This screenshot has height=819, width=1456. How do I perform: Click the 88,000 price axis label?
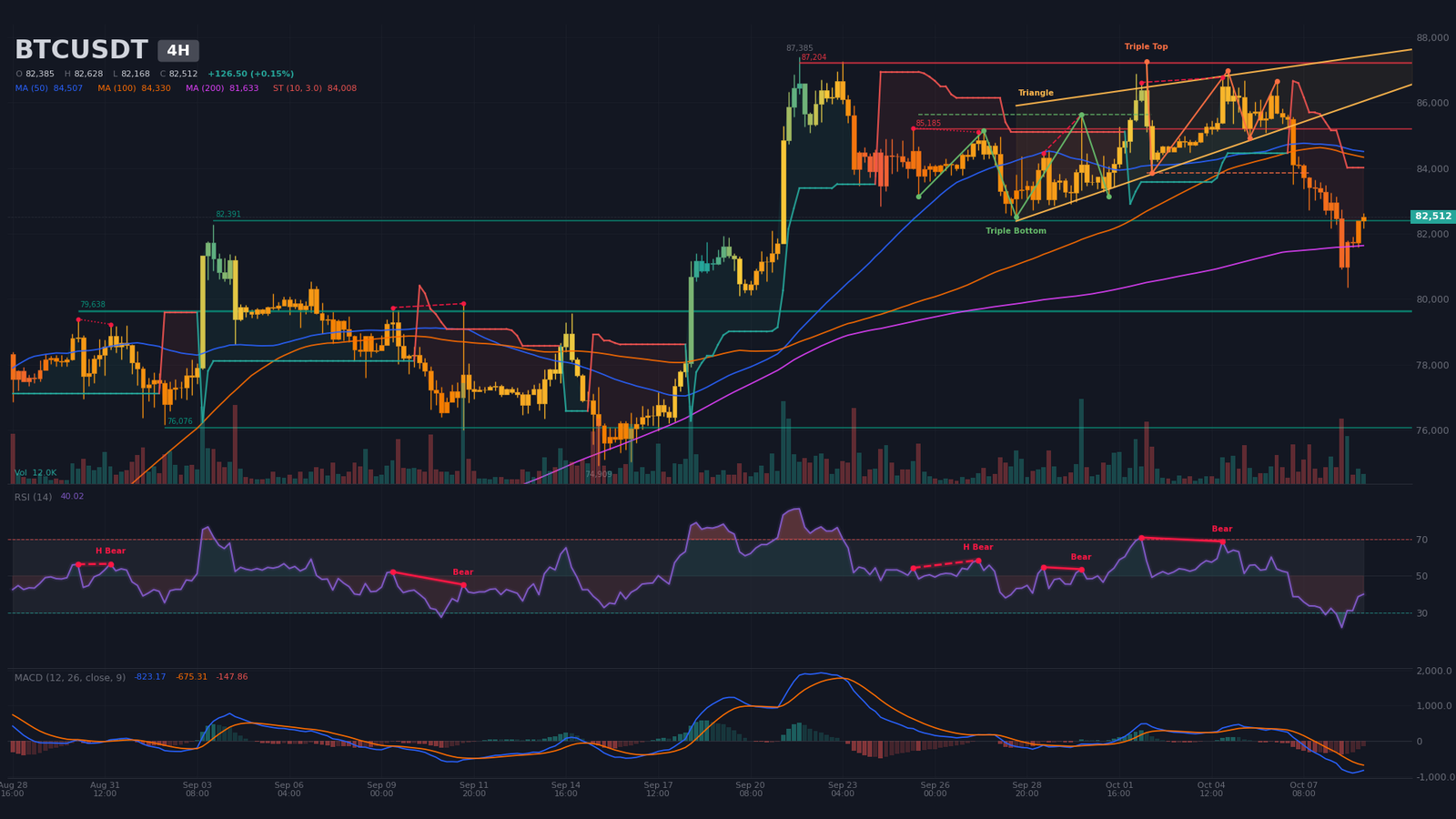coord(1432,38)
